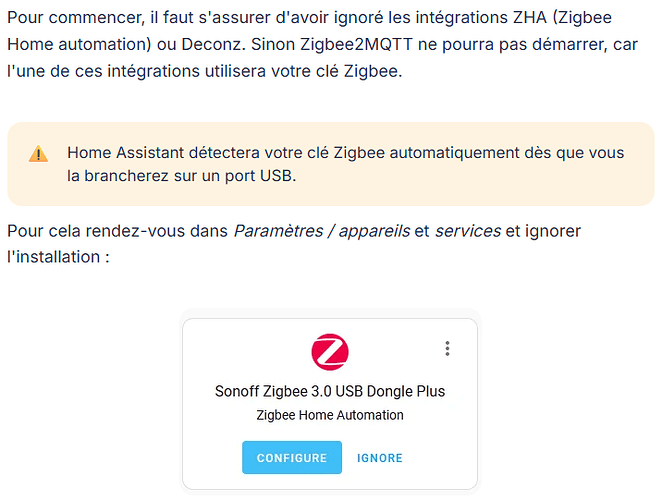Click the orange warning triangle icon
This screenshot has height=500, width=661.
click(38, 154)
